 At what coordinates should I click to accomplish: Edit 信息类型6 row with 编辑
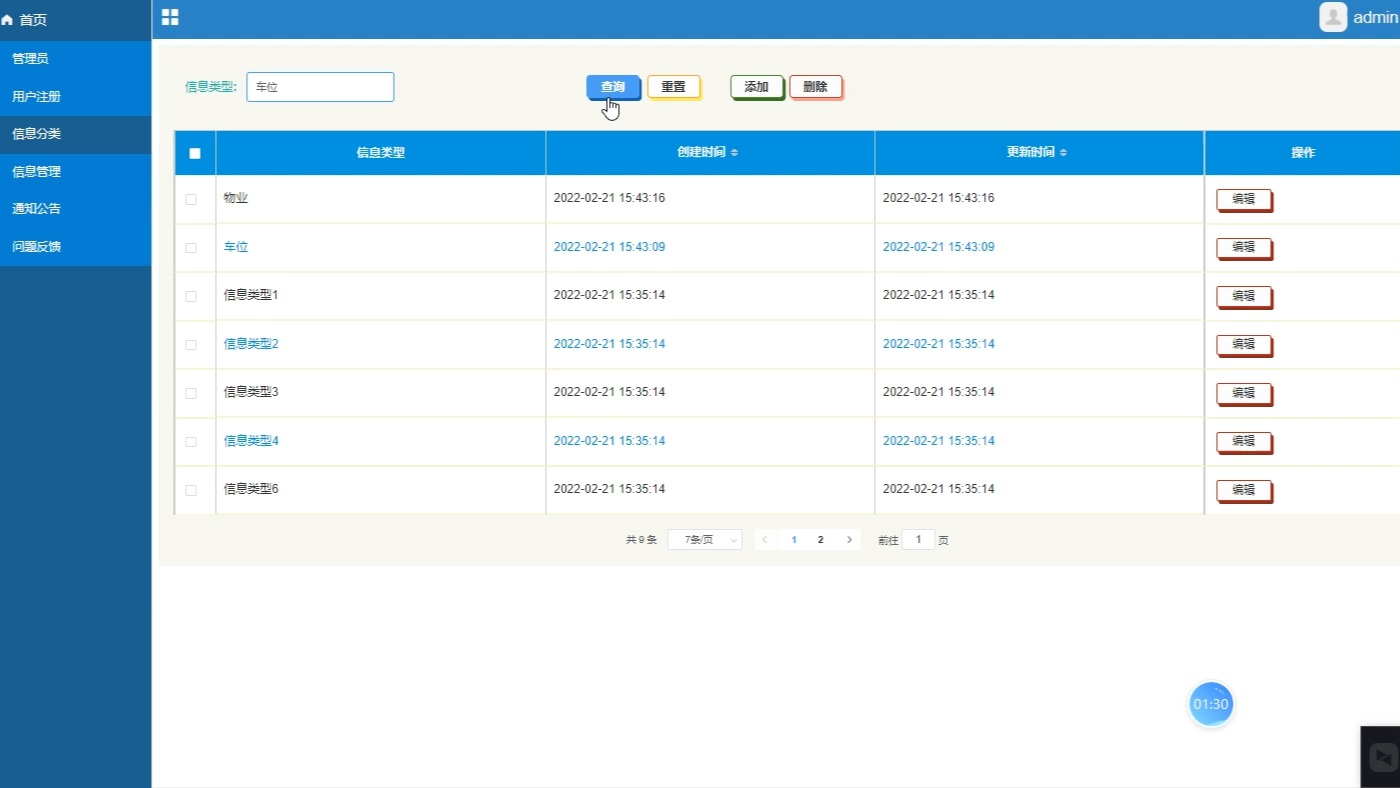[1244, 491]
